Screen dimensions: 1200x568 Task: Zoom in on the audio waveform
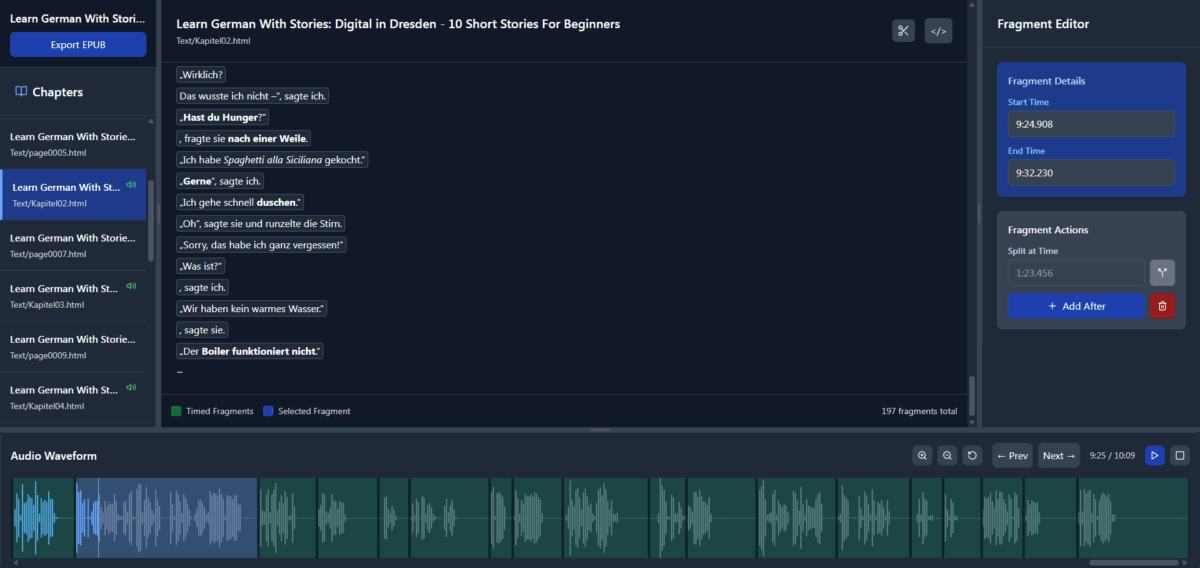coord(922,456)
